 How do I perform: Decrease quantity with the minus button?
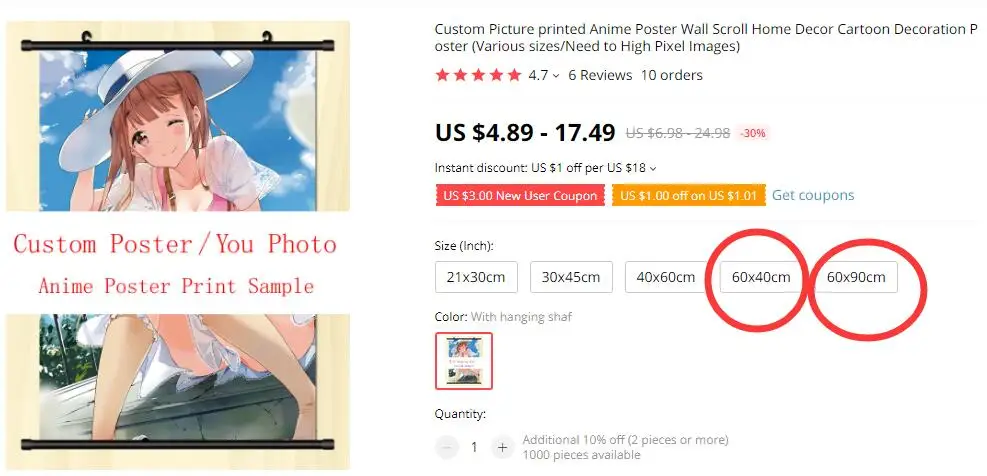[x=446, y=448]
